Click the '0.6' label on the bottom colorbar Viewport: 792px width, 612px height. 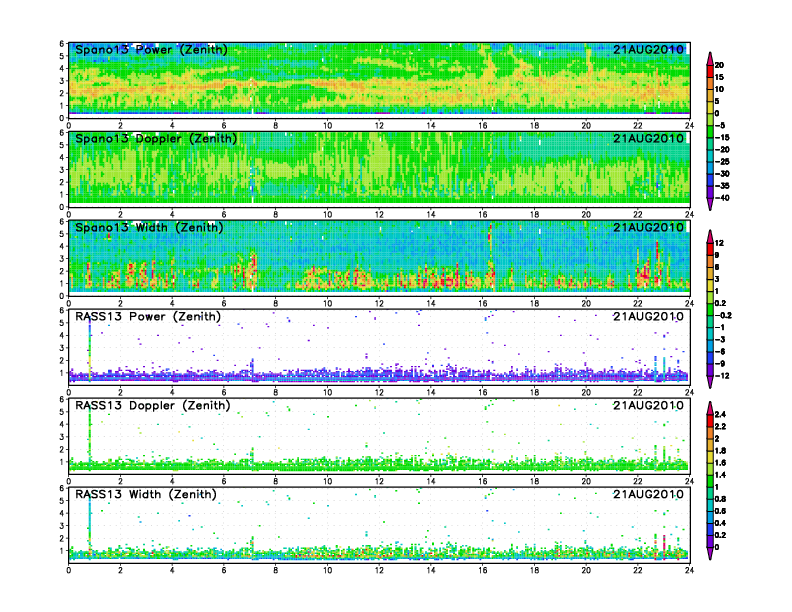[x=720, y=511]
